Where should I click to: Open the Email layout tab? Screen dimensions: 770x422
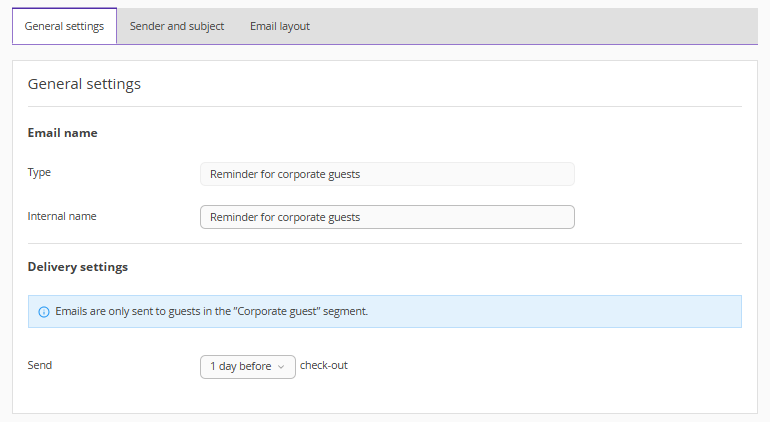point(280,26)
